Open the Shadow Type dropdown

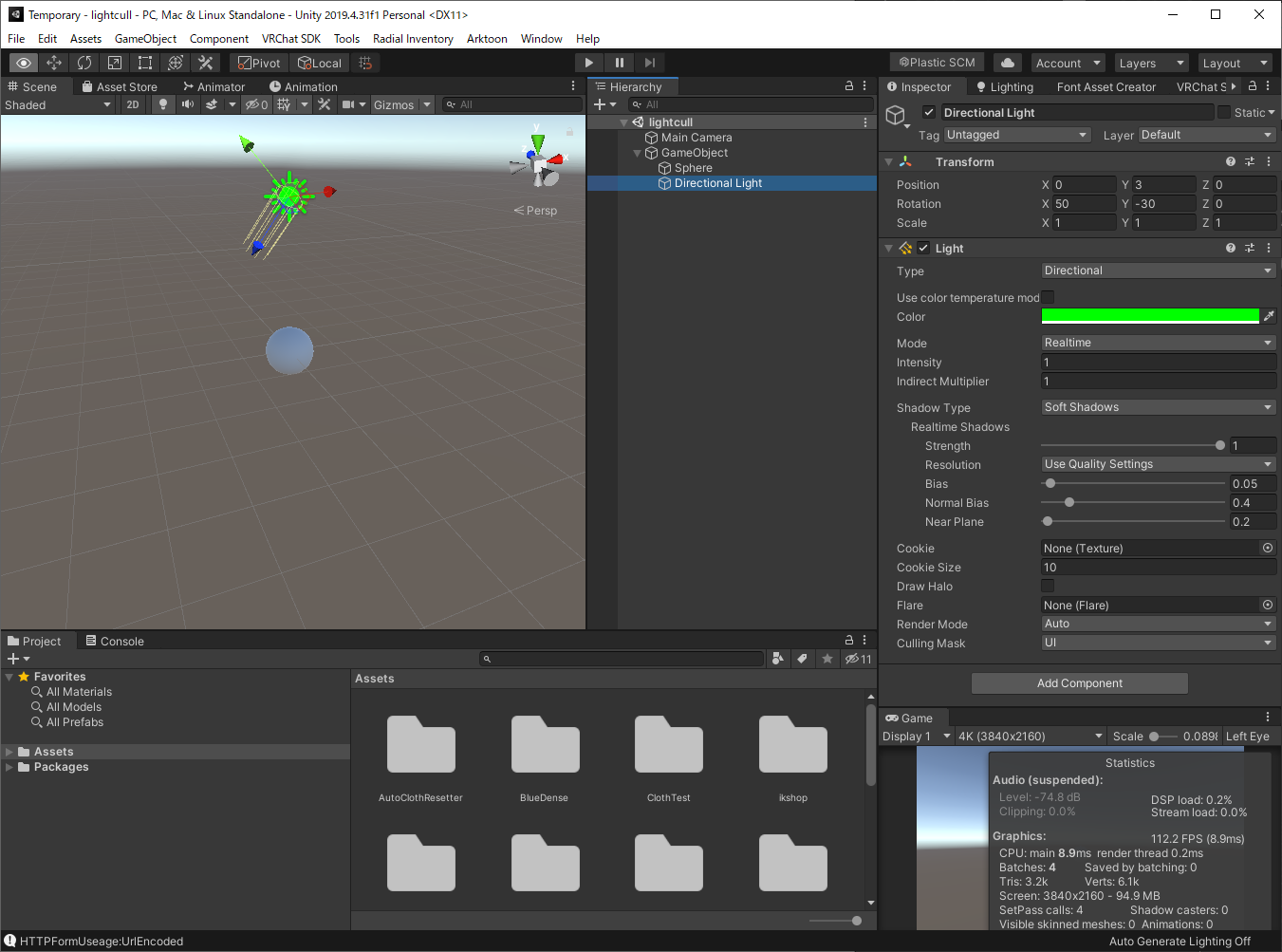(1159, 407)
